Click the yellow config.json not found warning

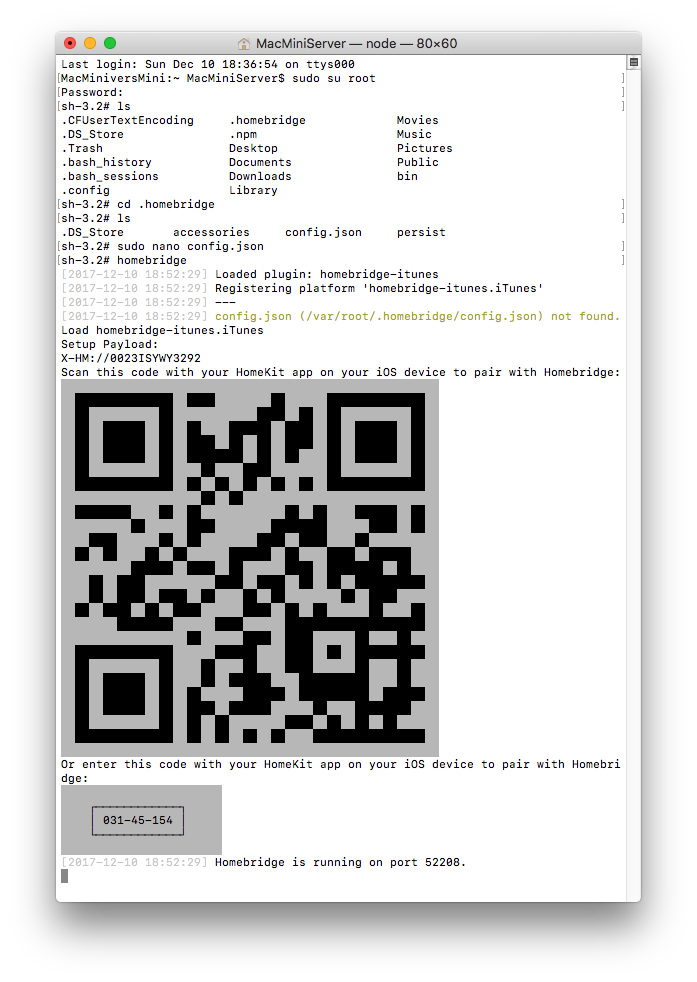click(x=417, y=316)
